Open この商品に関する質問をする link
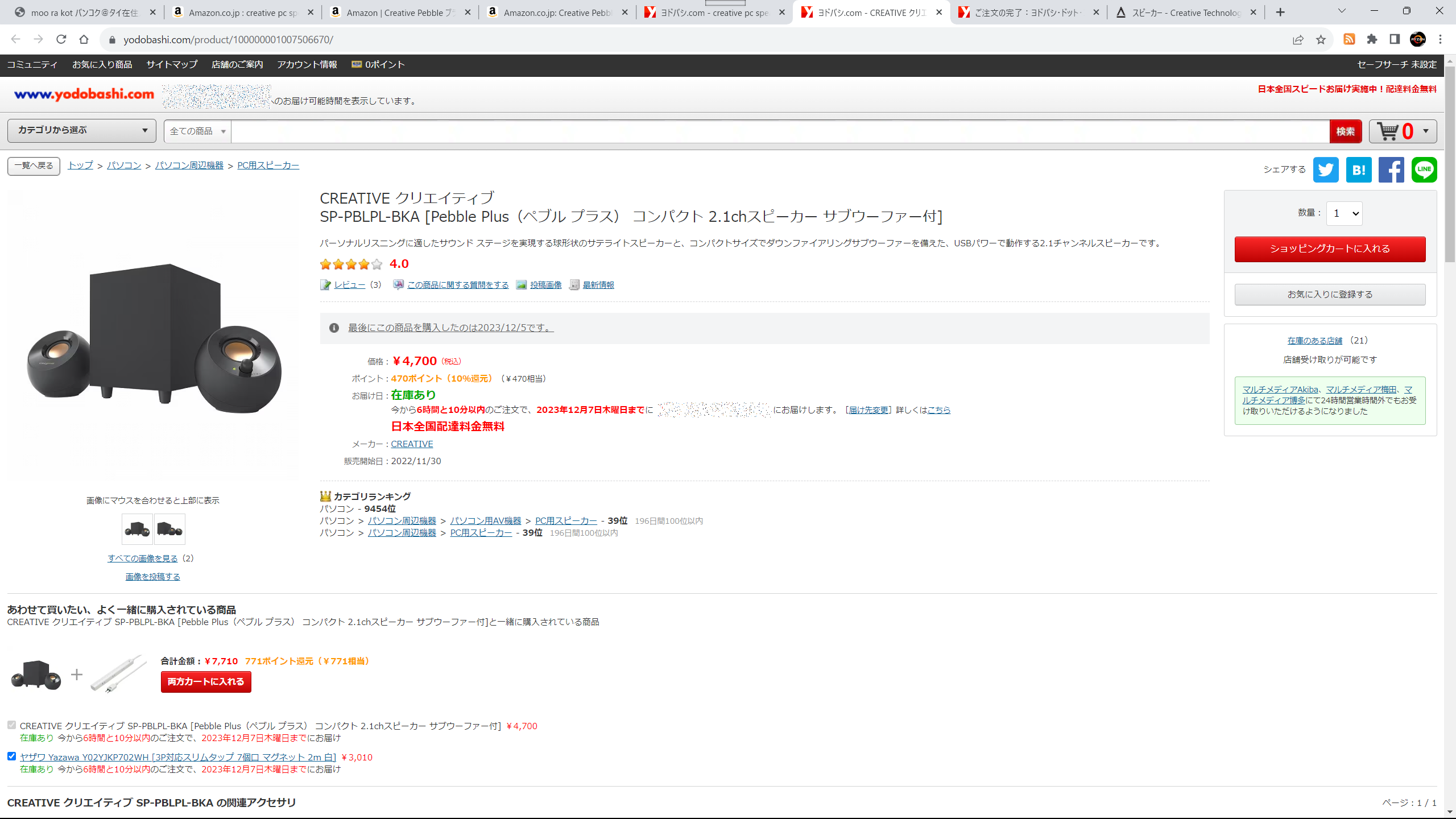 click(458, 285)
